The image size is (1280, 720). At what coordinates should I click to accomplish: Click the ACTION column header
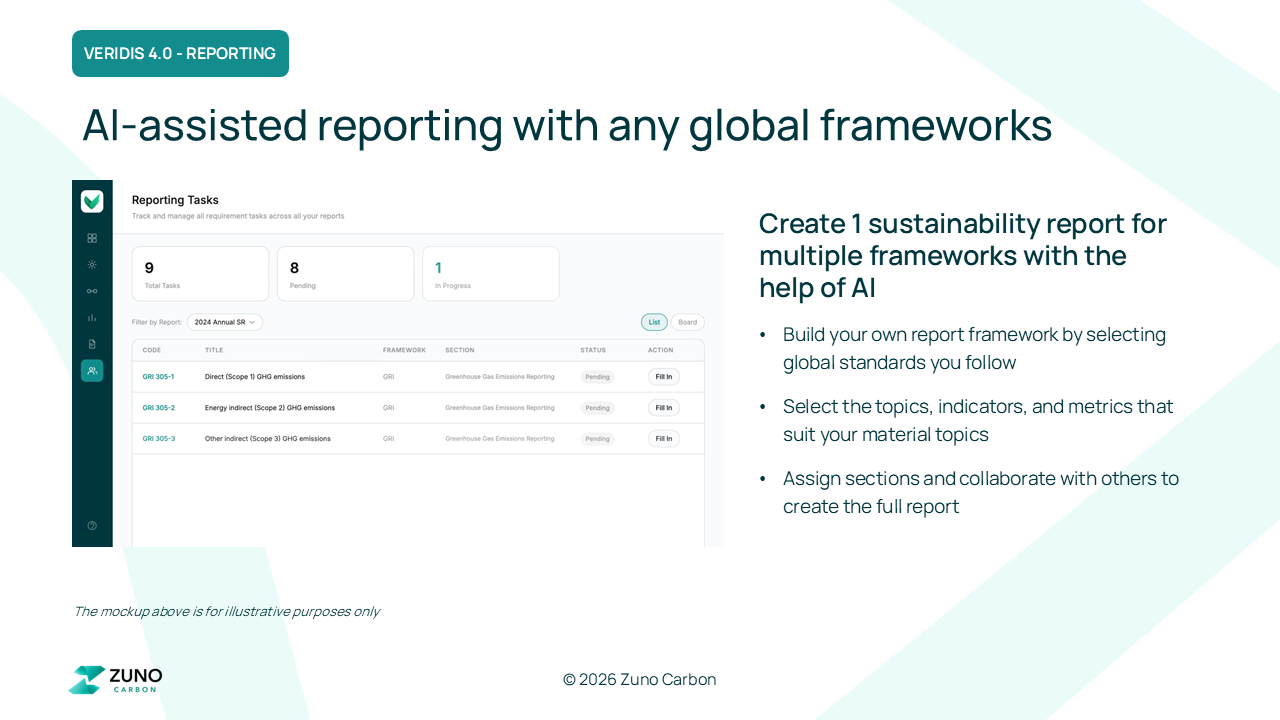click(x=661, y=350)
